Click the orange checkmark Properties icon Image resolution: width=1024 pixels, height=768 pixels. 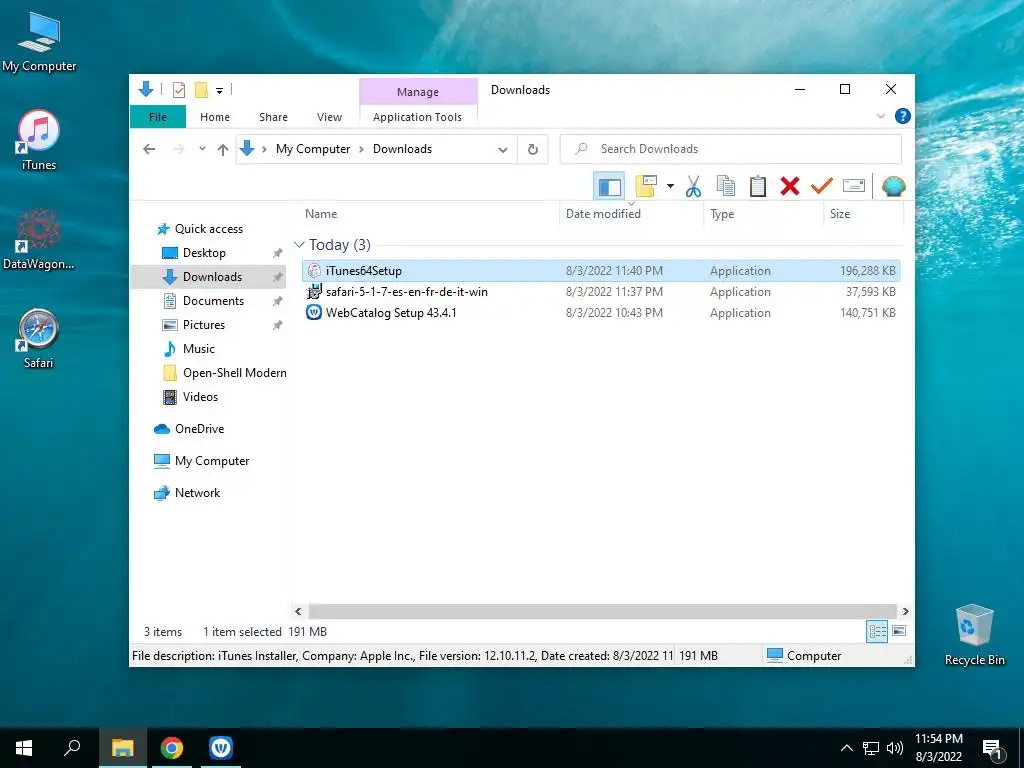click(x=822, y=187)
